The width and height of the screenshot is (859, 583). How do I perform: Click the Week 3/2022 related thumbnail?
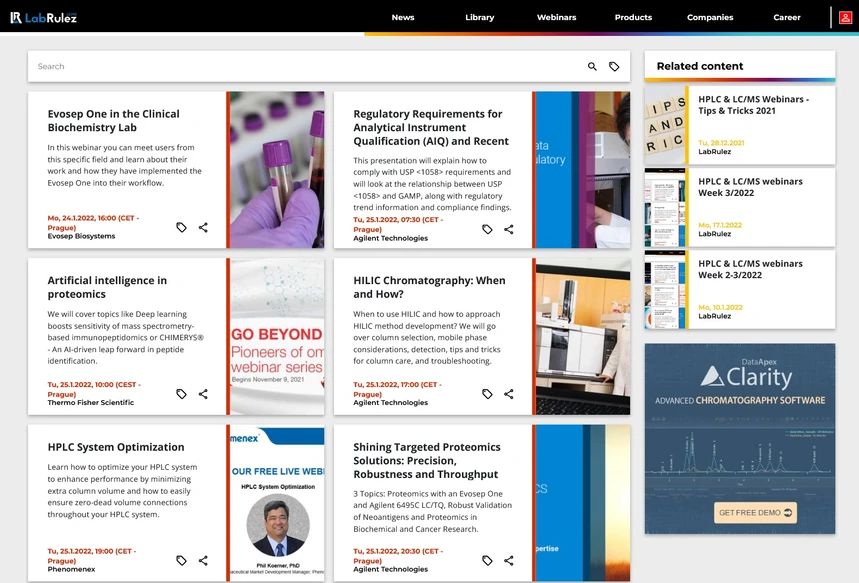[665, 207]
